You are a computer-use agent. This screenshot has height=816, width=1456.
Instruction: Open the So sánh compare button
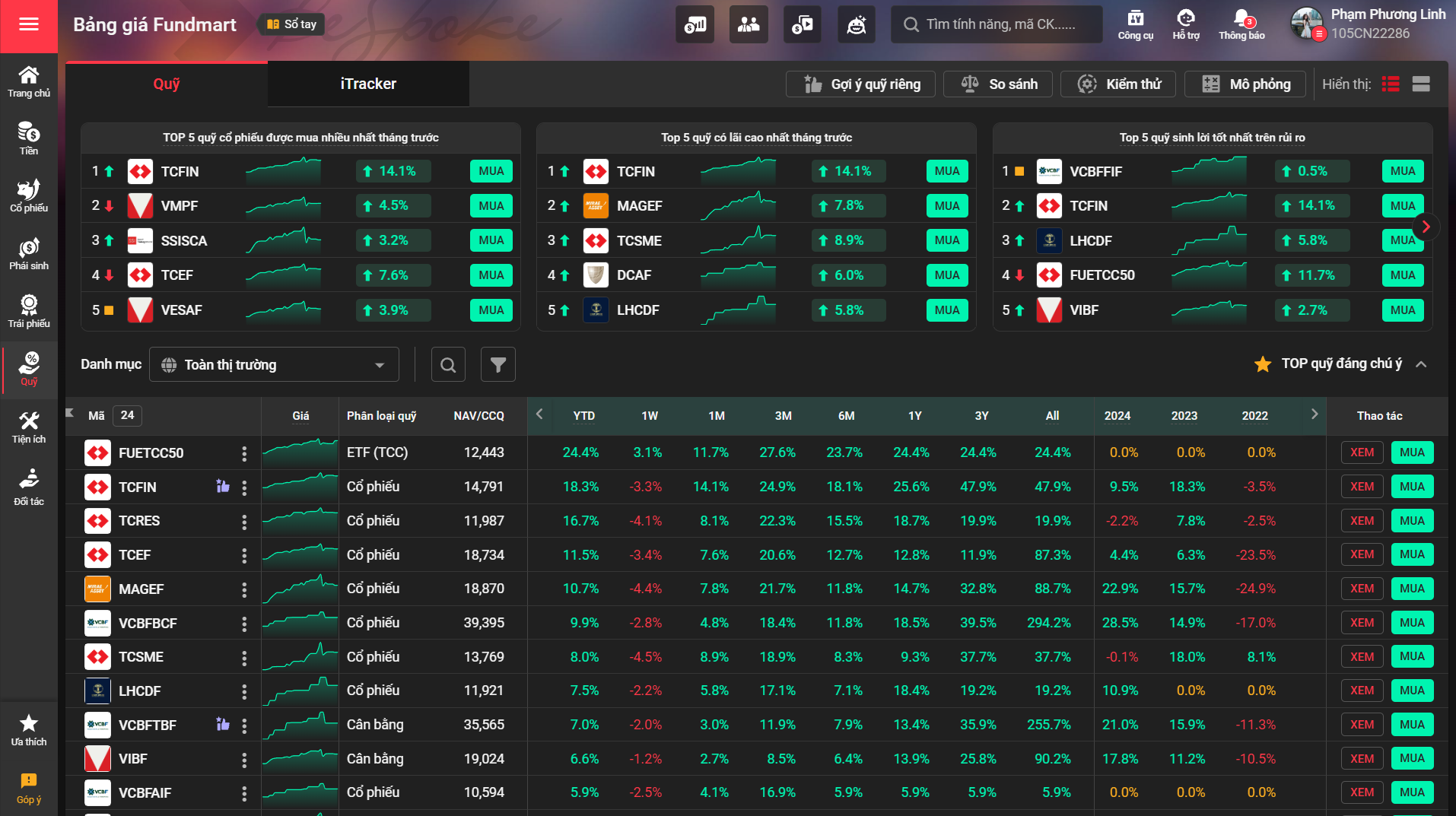click(998, 84)
